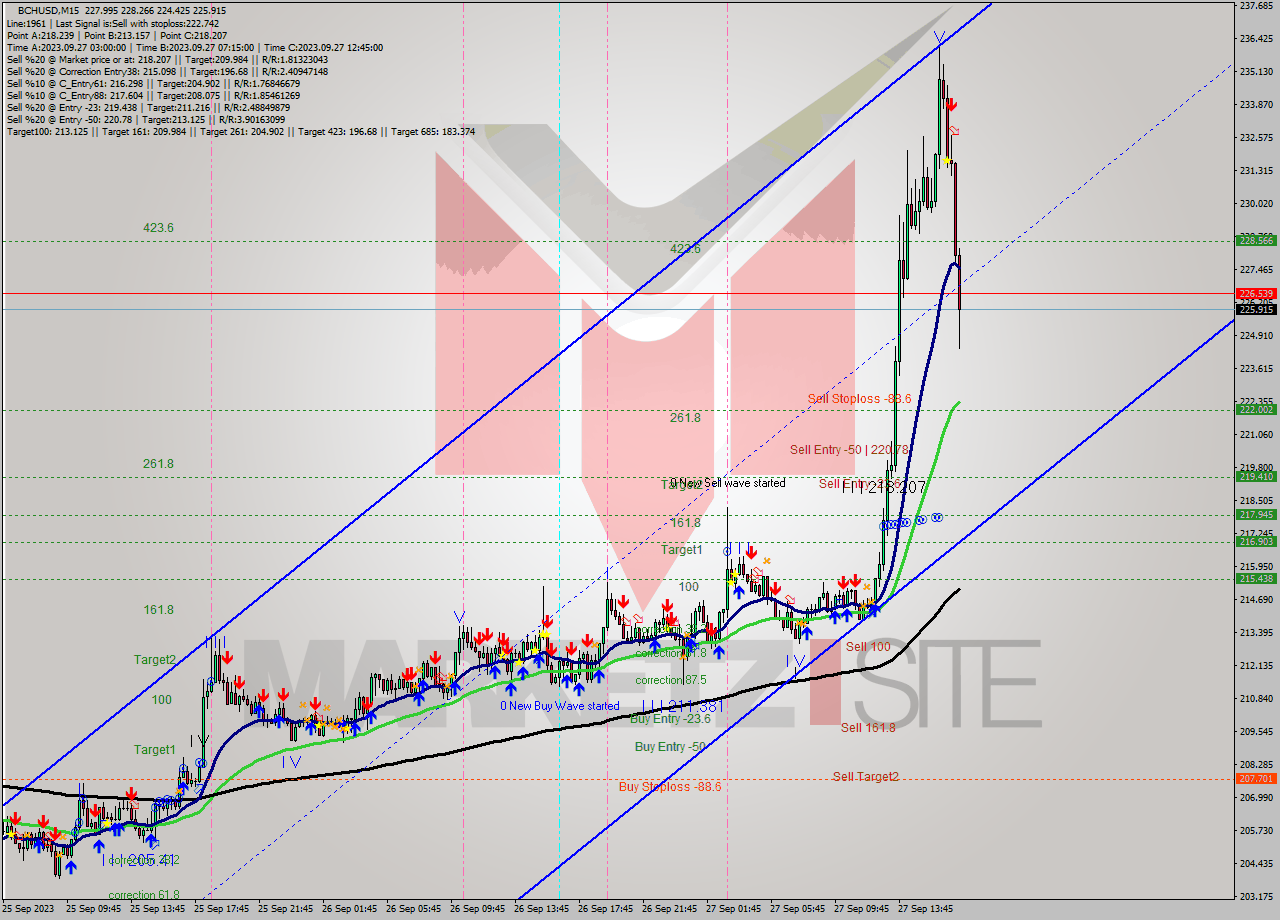Click the '25 Sep 2023' time axis label

(x=29, y=910)
